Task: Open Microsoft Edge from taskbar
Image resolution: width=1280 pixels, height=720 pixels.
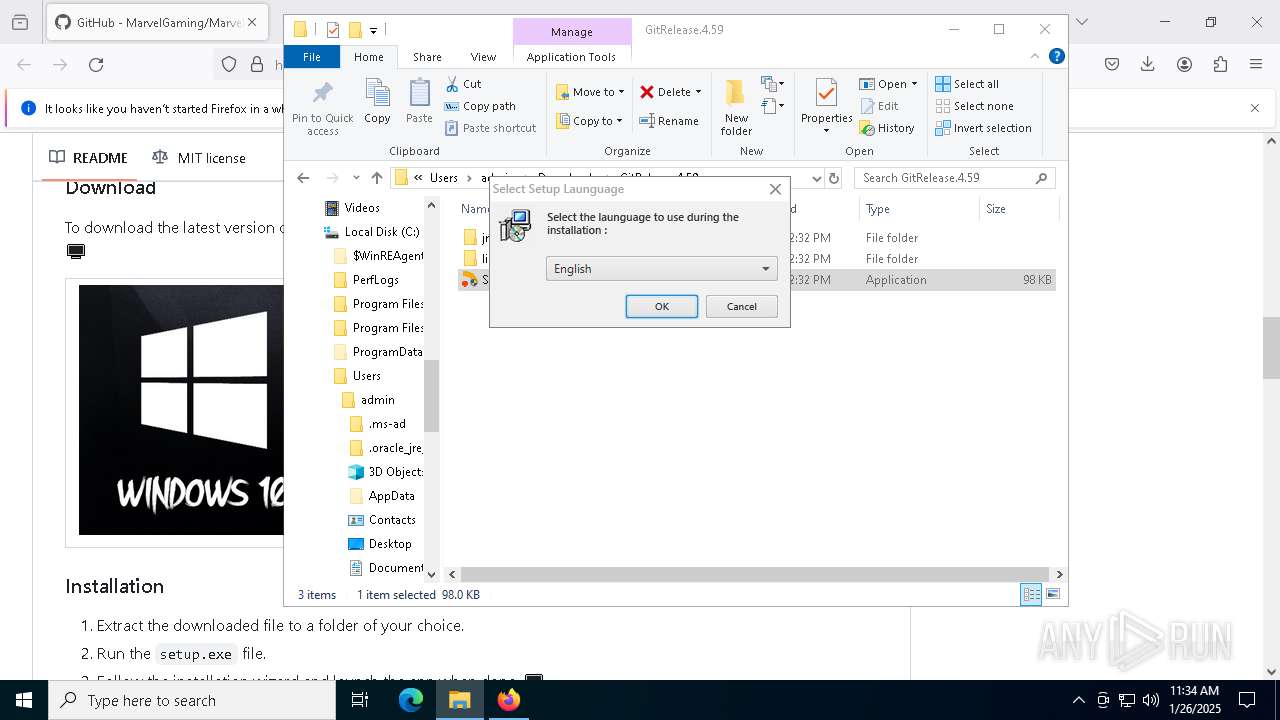Action: [411, 700]
